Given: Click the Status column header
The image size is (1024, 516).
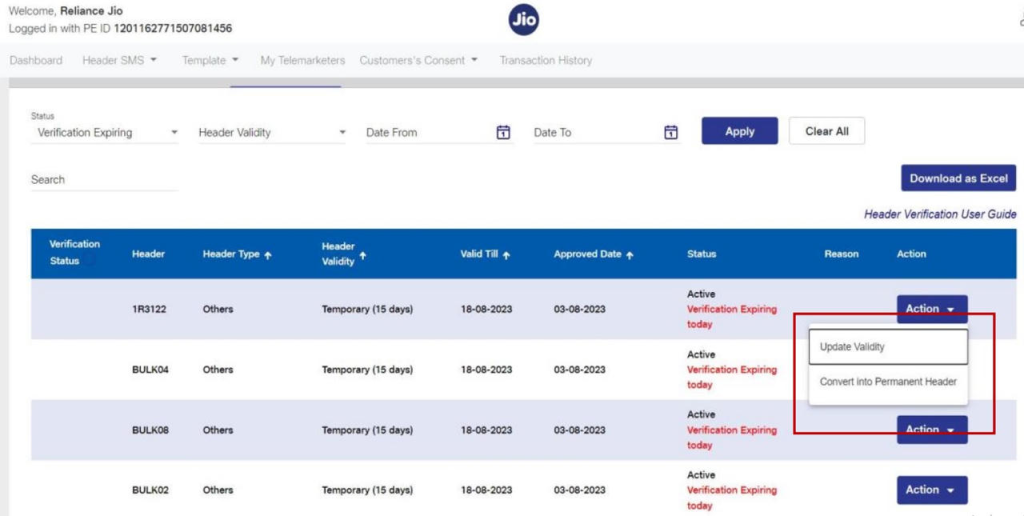Looking at the screenshot, I should point(701,254).
